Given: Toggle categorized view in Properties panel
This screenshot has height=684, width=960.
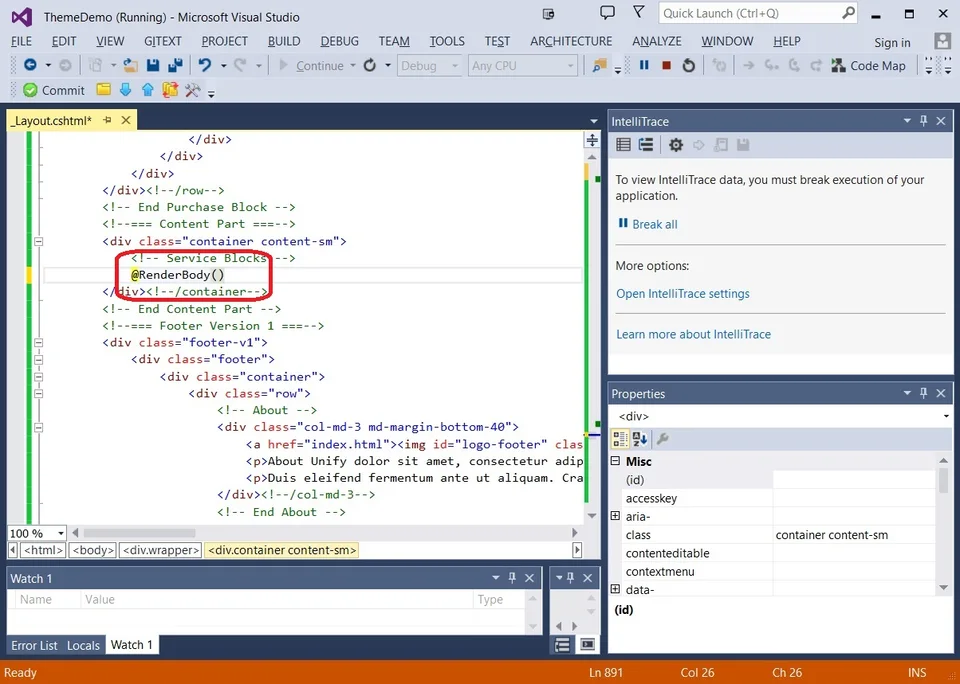Looking at the screenshot, I should pos(620,439).
